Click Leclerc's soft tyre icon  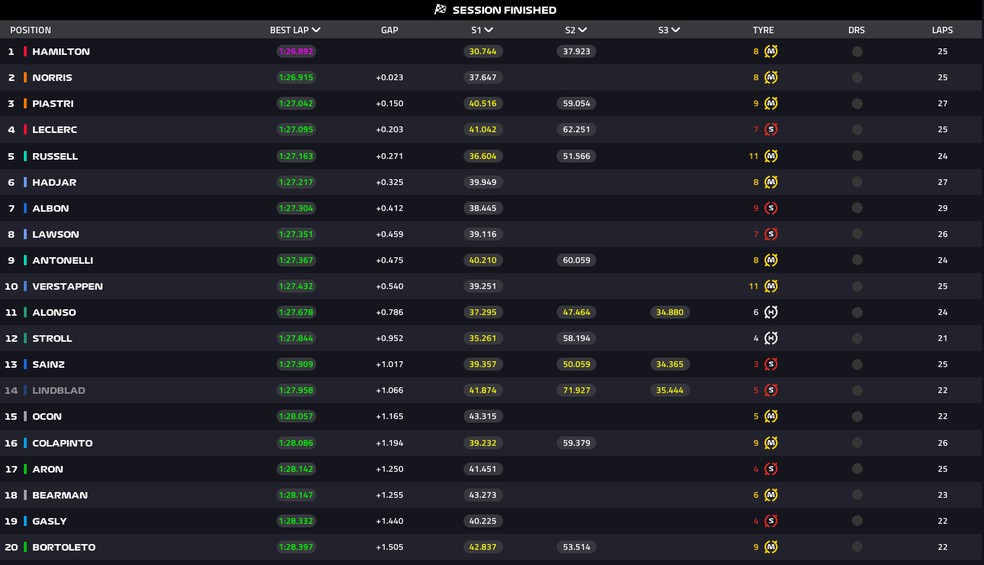(771, 129)
